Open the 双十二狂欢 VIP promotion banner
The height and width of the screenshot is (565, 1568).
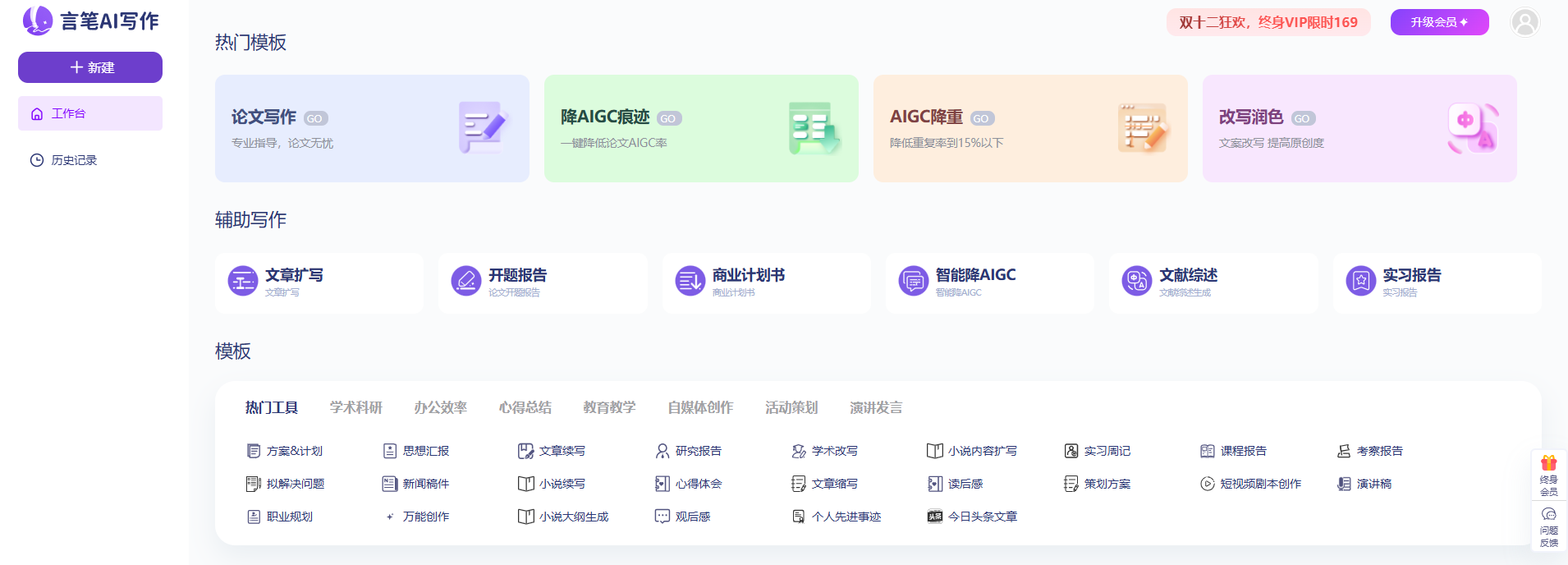1268,22
